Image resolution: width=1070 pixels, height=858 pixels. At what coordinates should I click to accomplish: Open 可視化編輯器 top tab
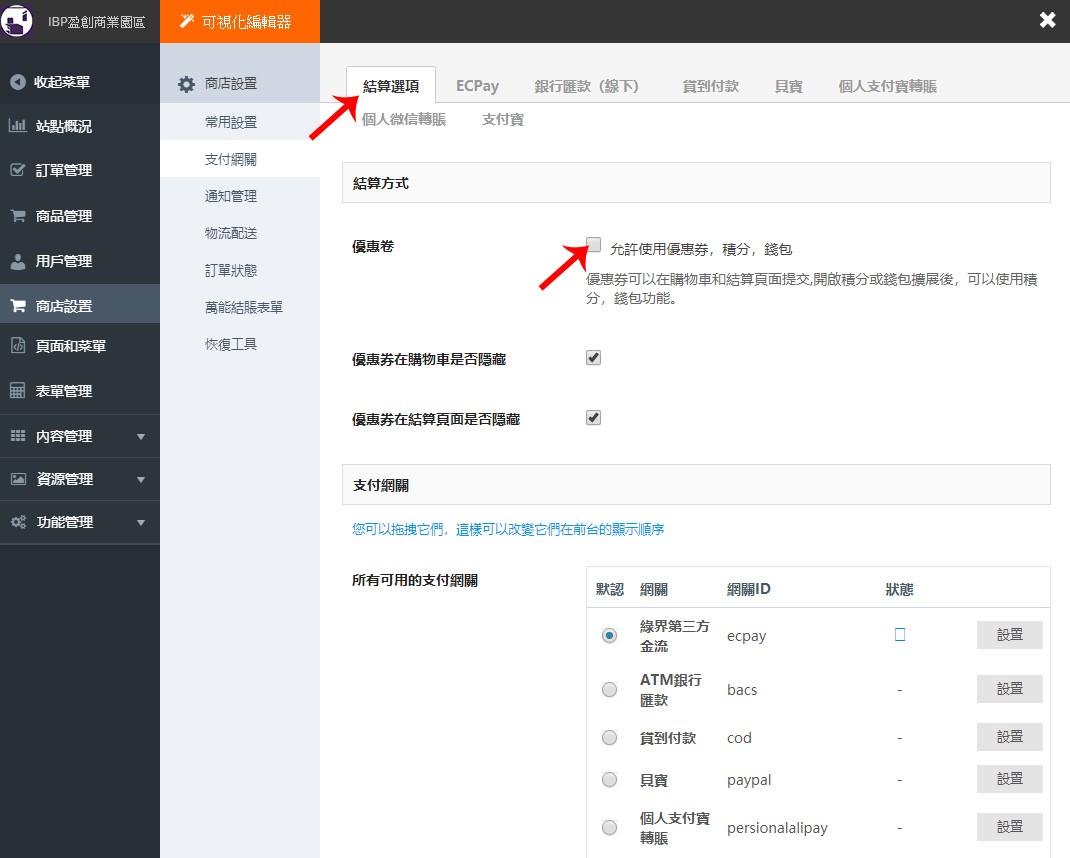click(240, 21)
